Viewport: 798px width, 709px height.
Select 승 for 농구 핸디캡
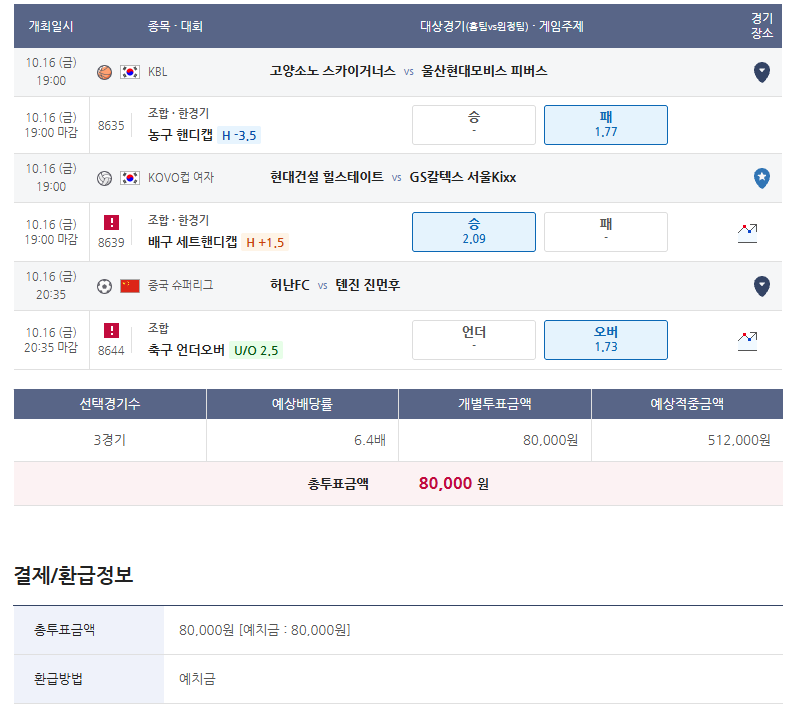tap(473, 125)
